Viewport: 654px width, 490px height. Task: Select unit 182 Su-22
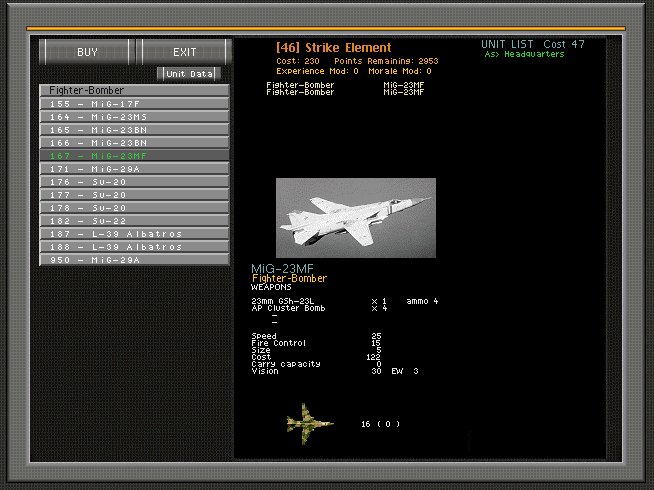coord(134,220)
